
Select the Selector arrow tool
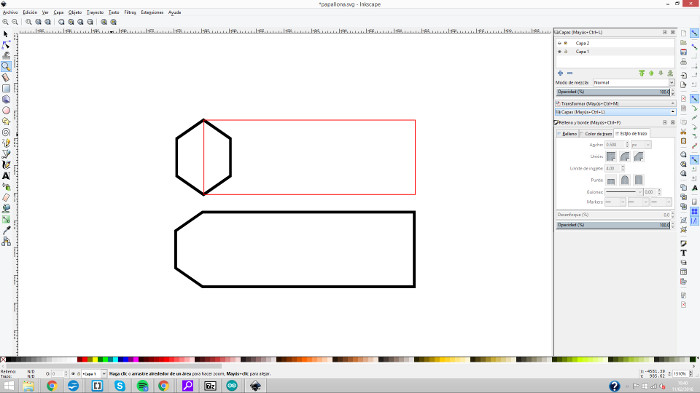(x=6, y=34)
